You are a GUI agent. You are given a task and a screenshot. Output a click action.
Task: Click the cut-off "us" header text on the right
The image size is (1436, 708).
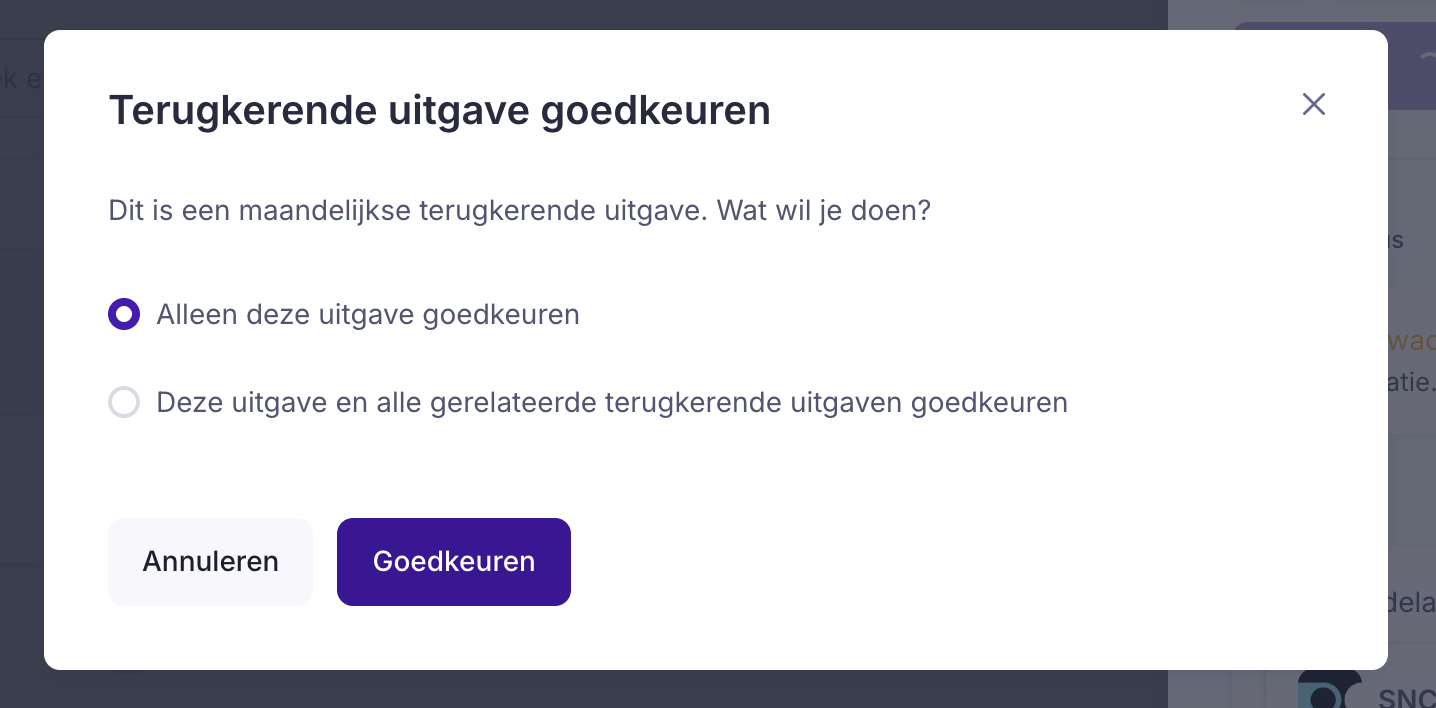click(1396, 241)
